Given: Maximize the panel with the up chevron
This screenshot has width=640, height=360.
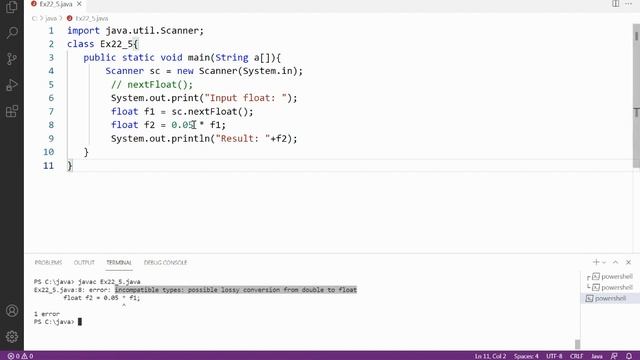Looking at the screenshot, I should [616, 262].
